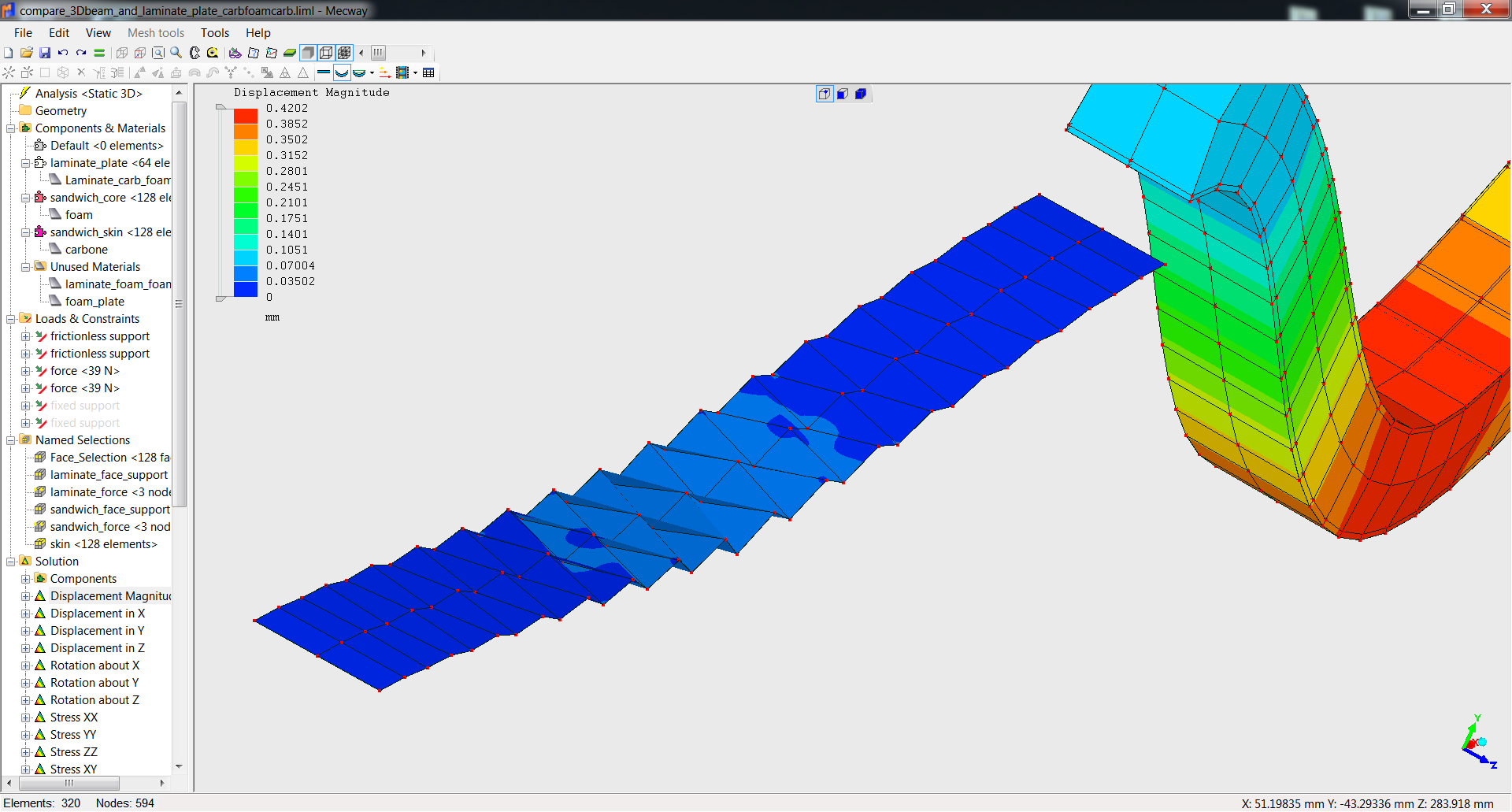Enable Select Nodes mode in viewport
The image size is (1512, 812).
[825, 95]
